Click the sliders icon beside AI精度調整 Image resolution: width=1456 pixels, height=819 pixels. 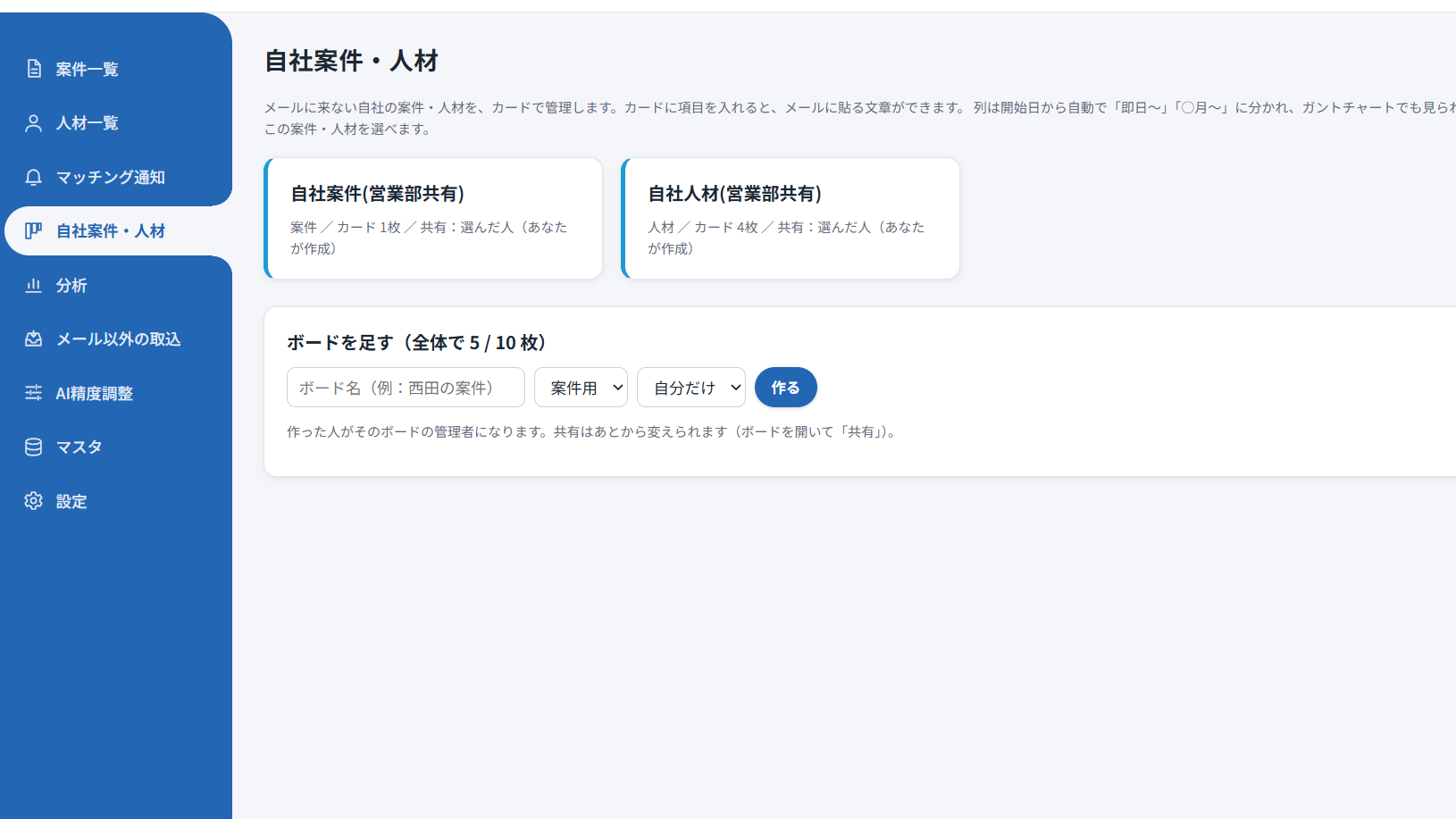(34, 393)
